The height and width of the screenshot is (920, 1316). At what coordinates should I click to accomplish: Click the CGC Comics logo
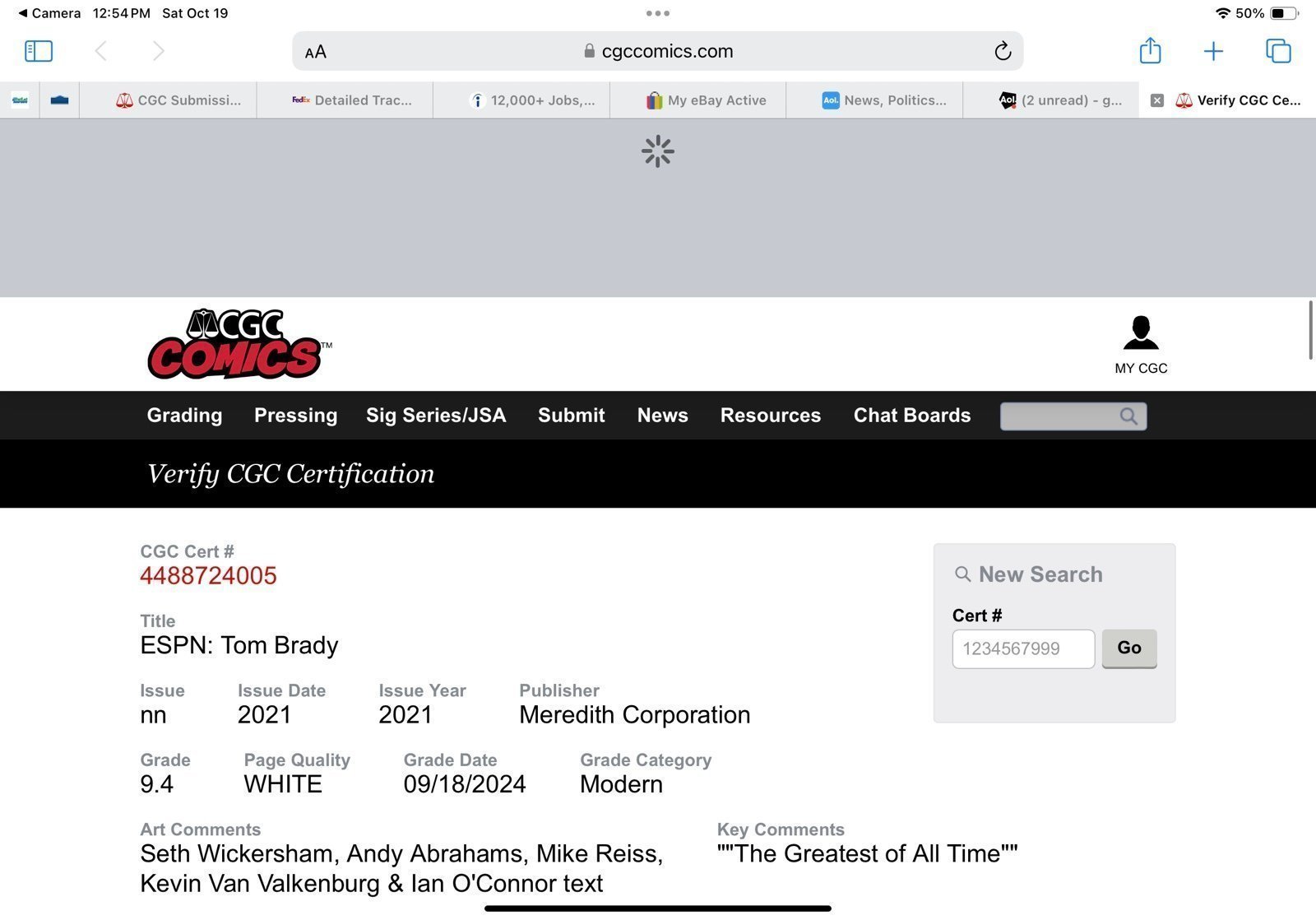click(x=239, y=344)
